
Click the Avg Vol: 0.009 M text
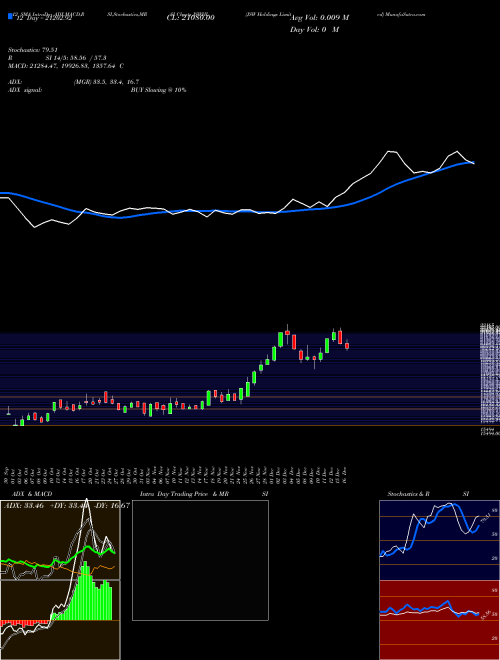click(319, 17)
